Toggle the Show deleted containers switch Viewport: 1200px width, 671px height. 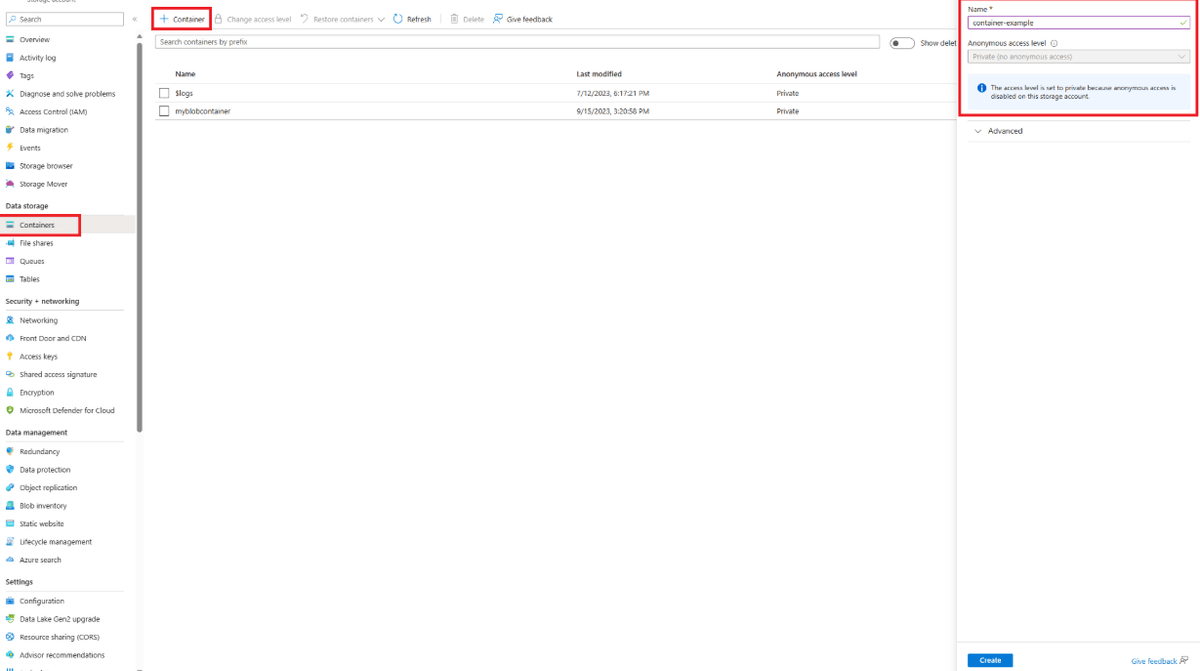(x=902, y=43)
